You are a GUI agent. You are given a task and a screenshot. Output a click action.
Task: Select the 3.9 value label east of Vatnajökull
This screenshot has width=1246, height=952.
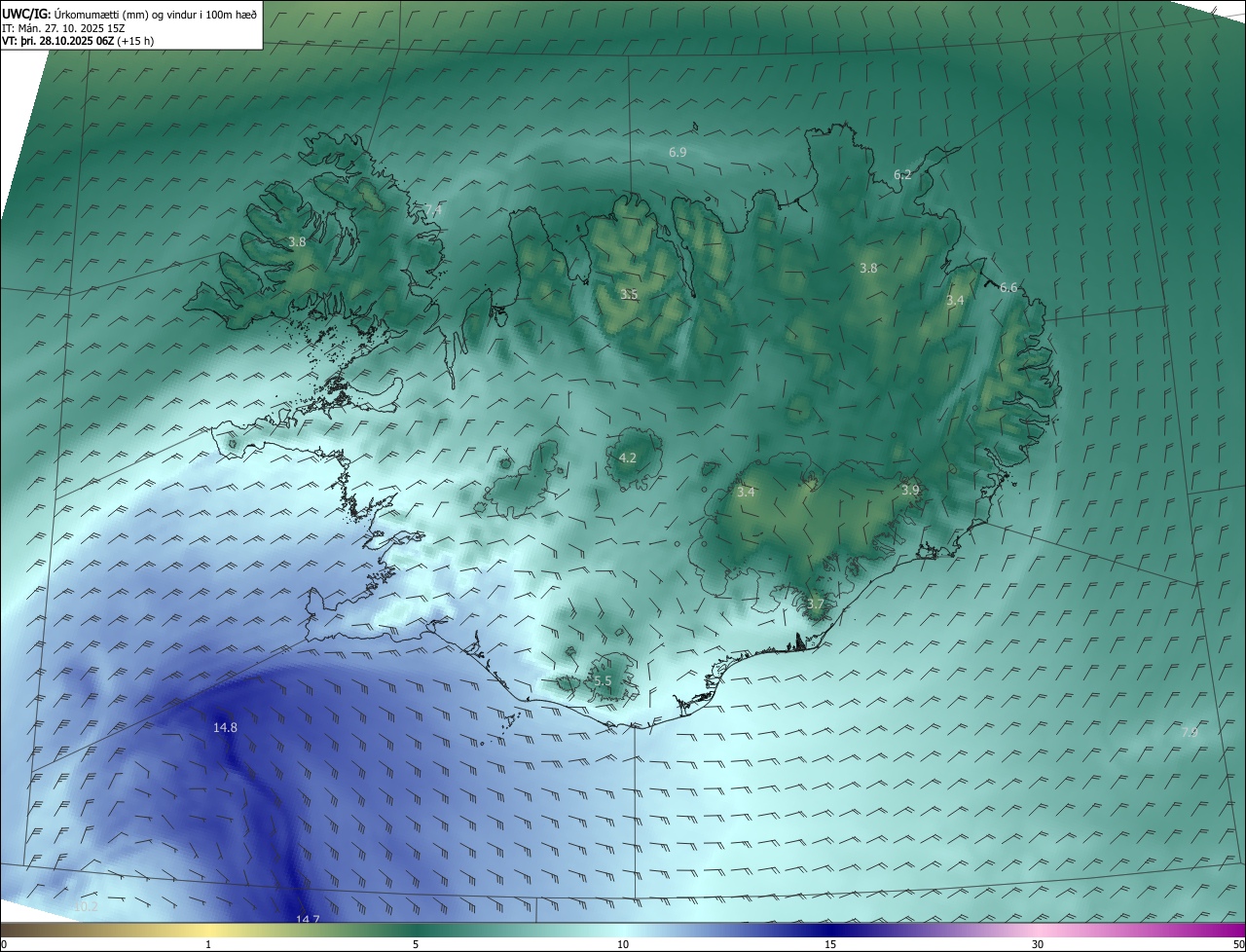tap(910, 491)
